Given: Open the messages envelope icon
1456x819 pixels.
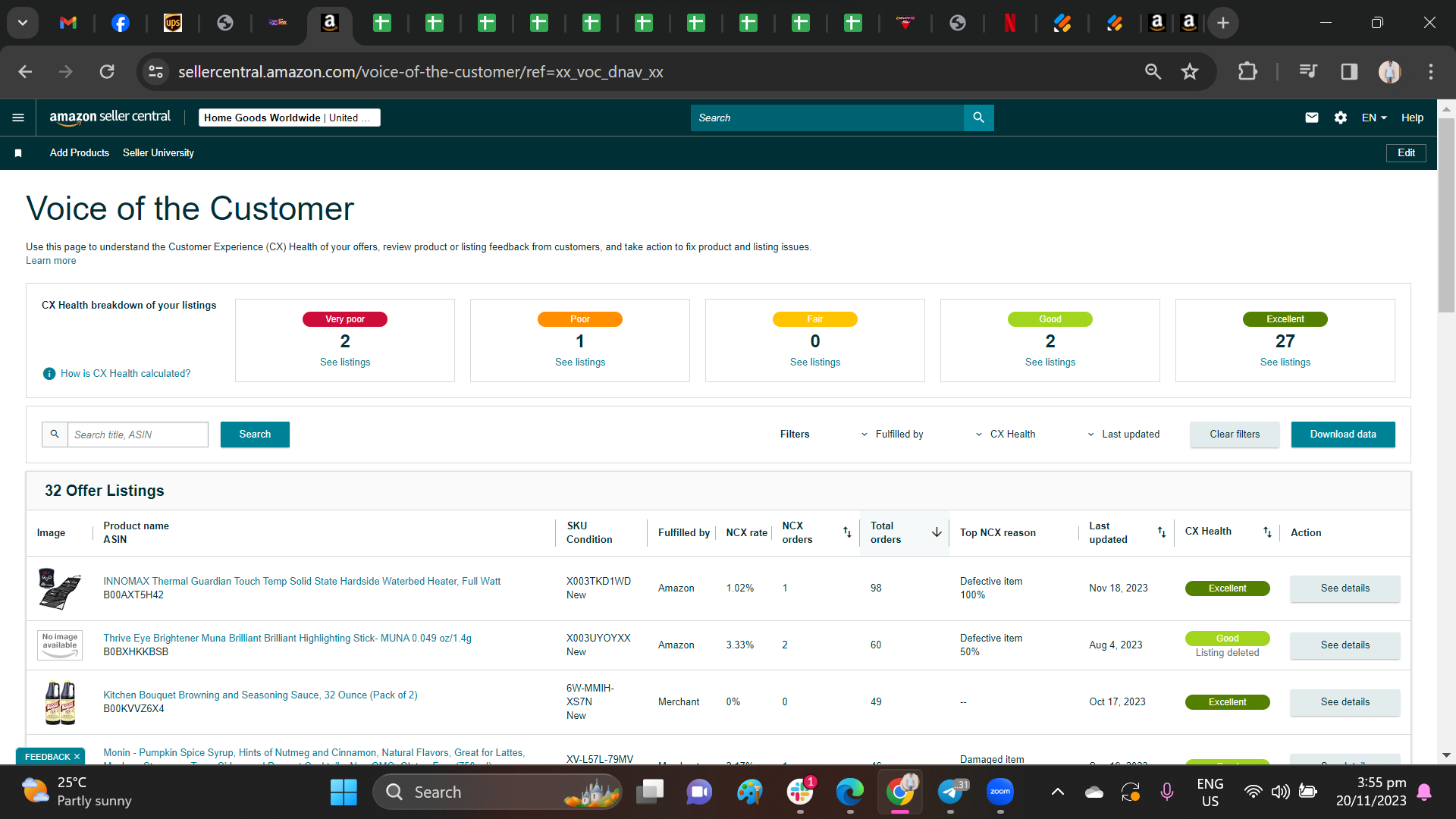Looking at the screenshot, I should point(1311,118).
